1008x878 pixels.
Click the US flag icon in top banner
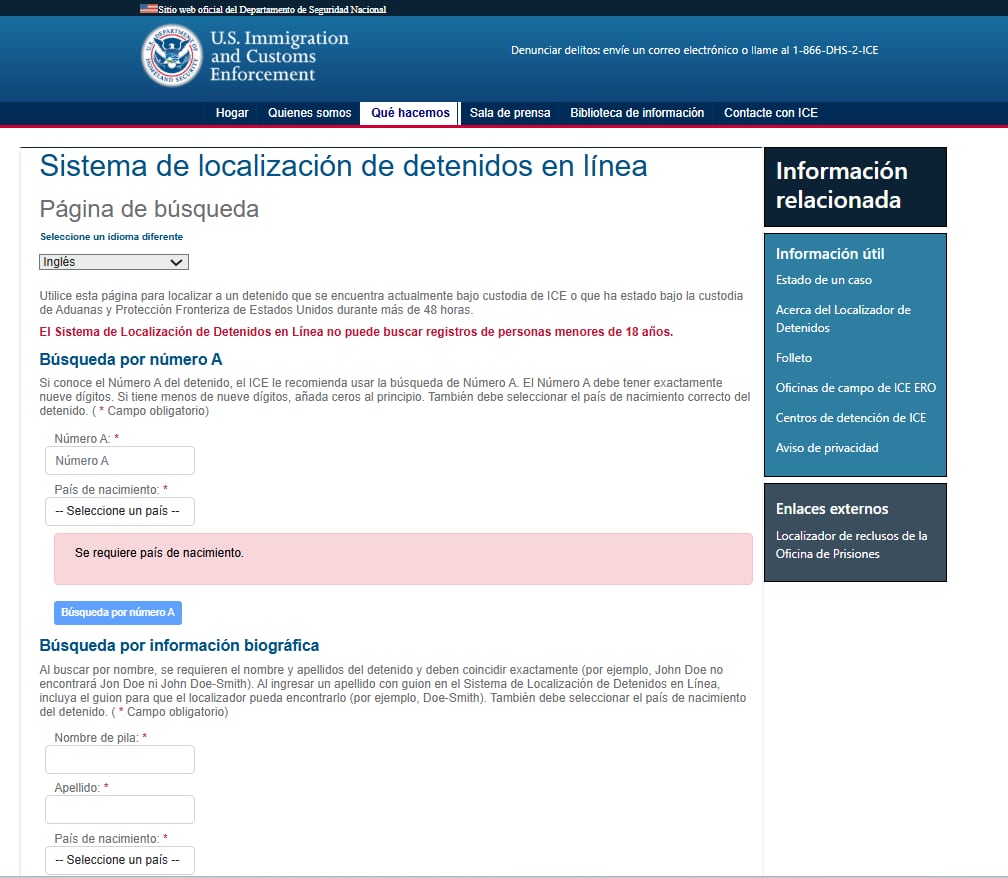point(148,9)
